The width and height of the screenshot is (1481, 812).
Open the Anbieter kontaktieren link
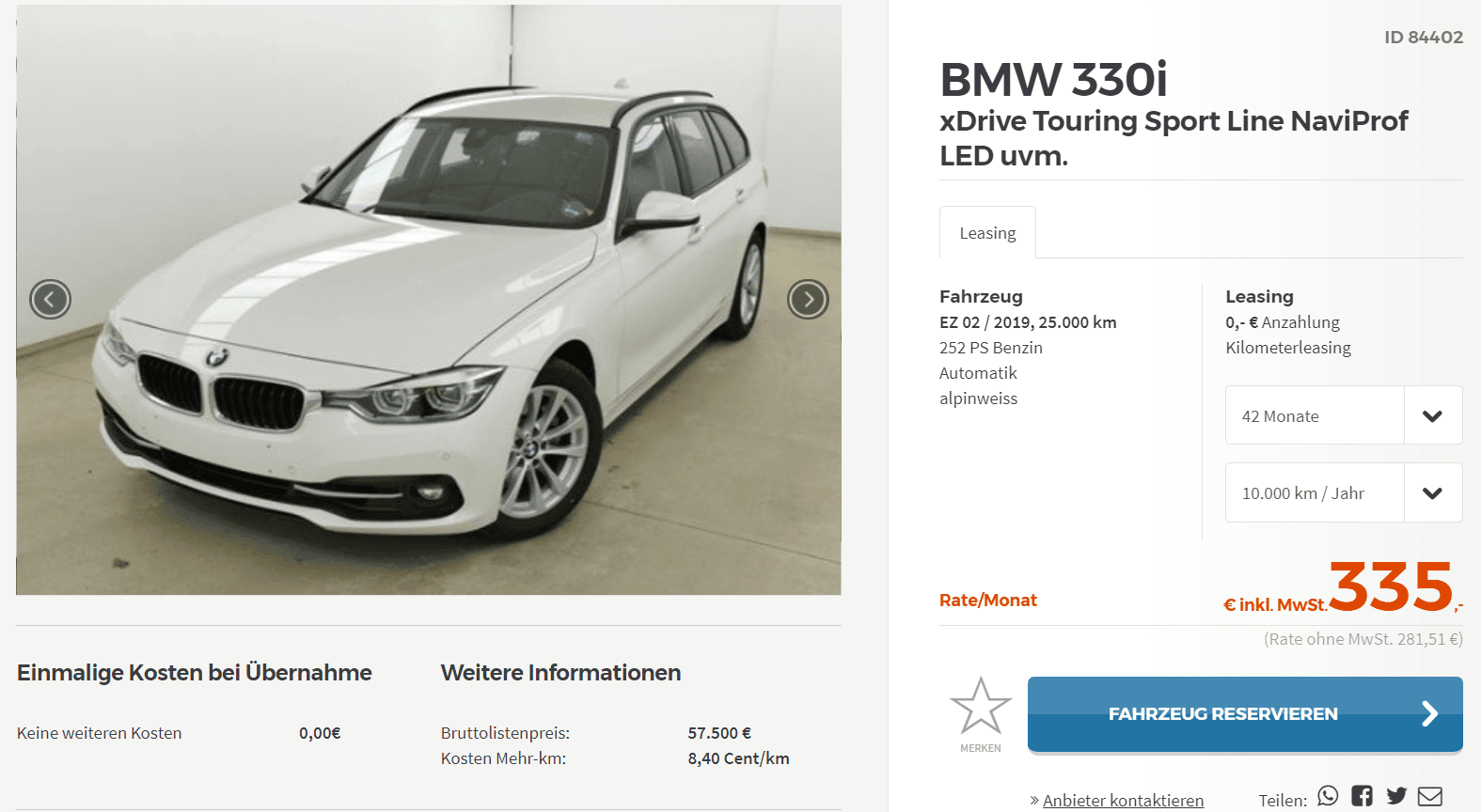[x=1123, y=800]
